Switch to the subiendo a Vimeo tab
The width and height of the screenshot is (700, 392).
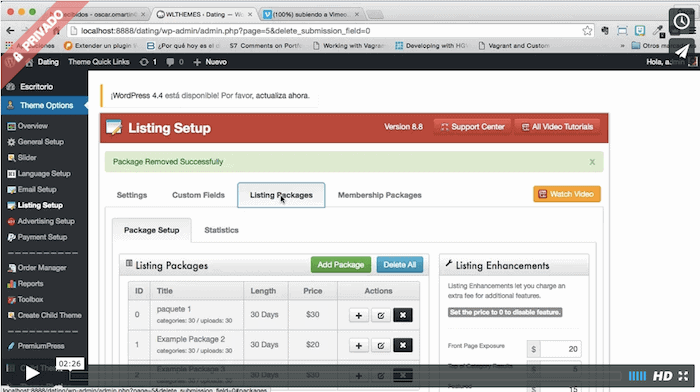point(310,14)
